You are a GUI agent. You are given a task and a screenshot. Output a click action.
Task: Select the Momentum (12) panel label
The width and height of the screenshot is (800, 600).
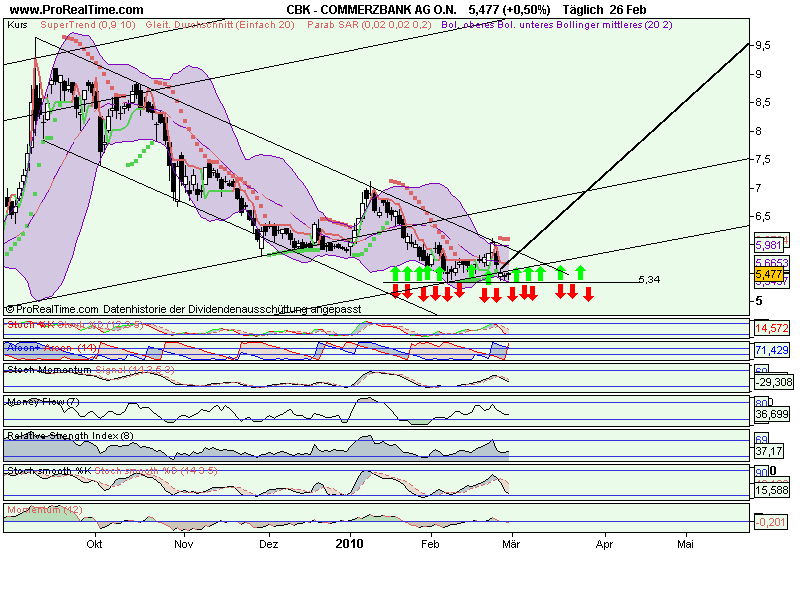[45, 510]
